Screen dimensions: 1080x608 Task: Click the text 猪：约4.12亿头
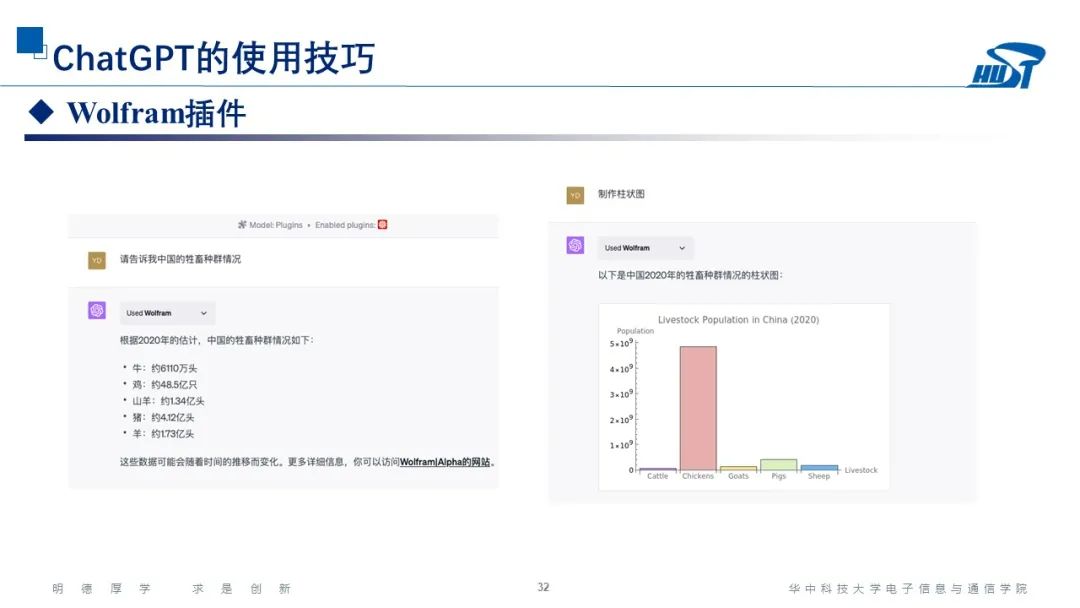tap(163, 417)
